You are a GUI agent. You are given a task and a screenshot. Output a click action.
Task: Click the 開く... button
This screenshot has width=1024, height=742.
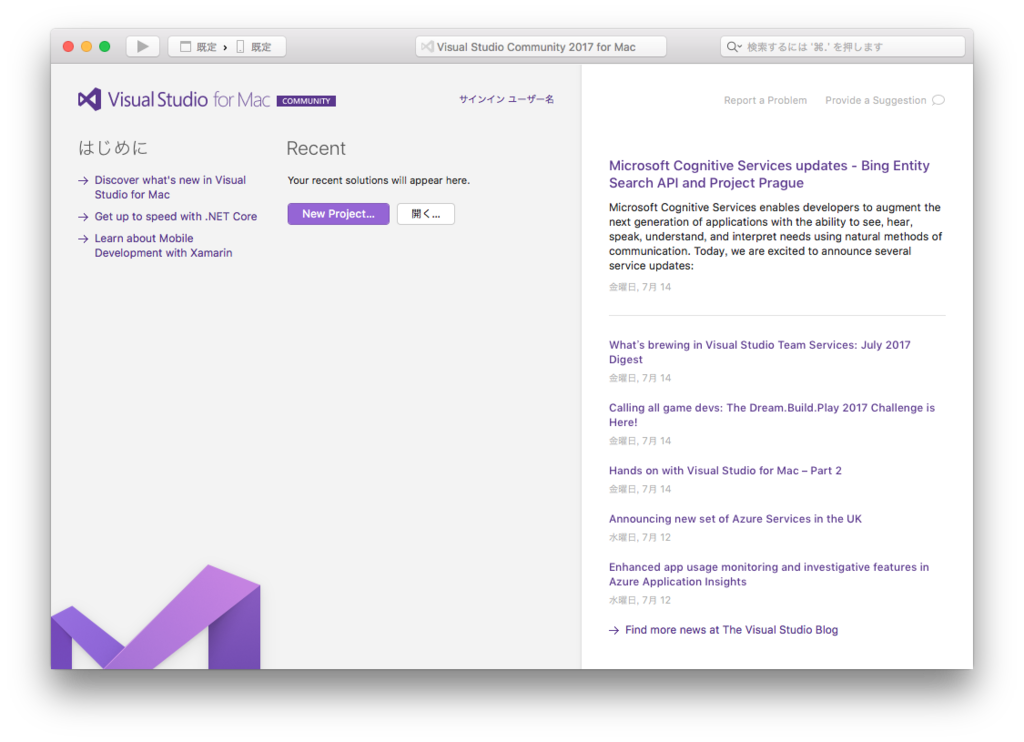click(425, 214)
